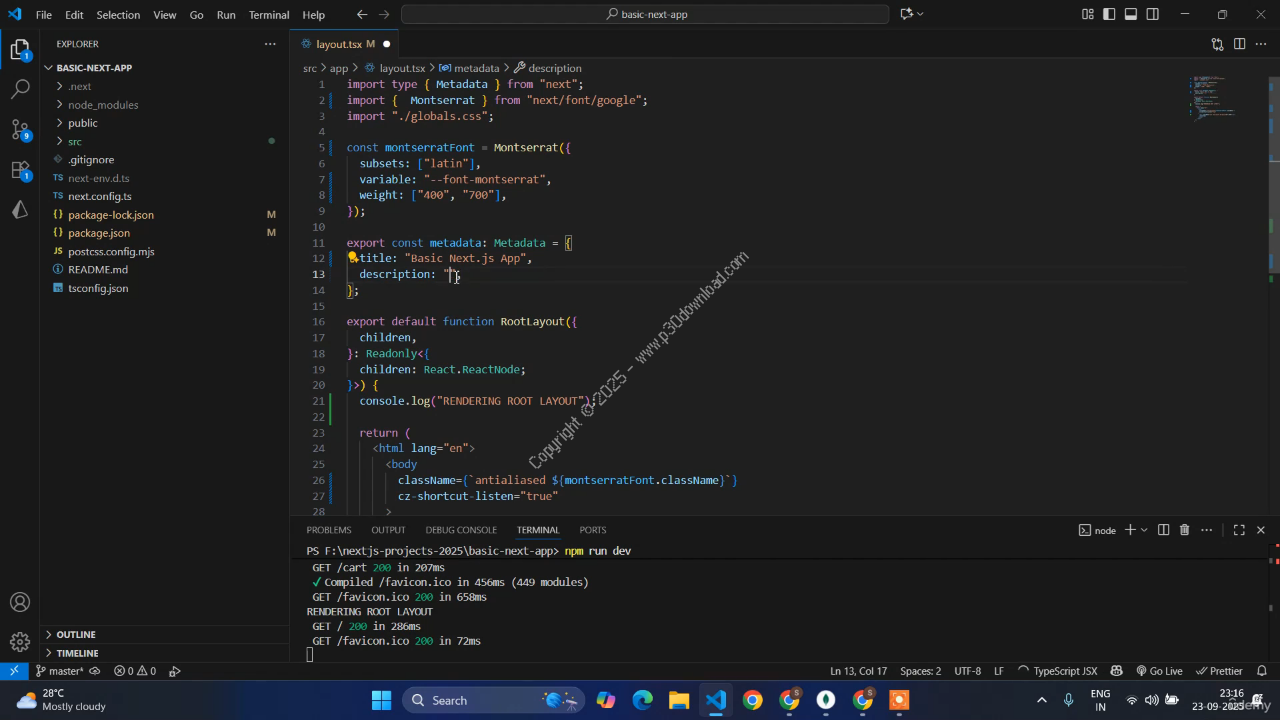Open the Search view in activity bar

click(x=20, y=89)
